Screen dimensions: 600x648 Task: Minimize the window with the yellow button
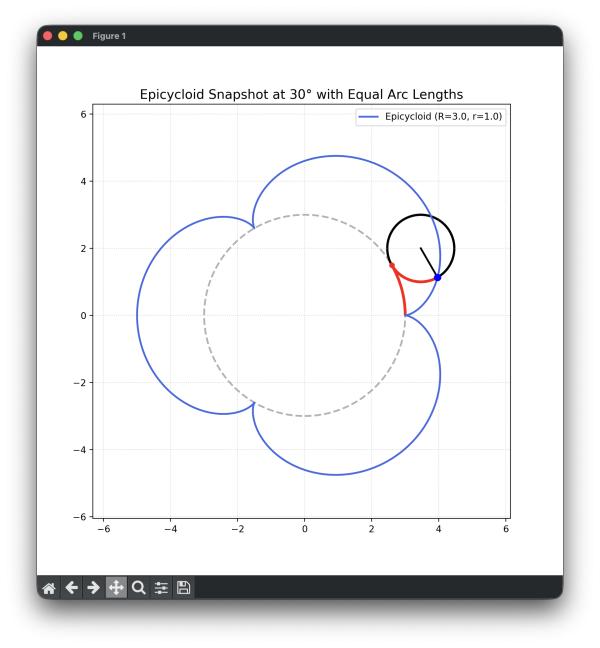(63, 36)
